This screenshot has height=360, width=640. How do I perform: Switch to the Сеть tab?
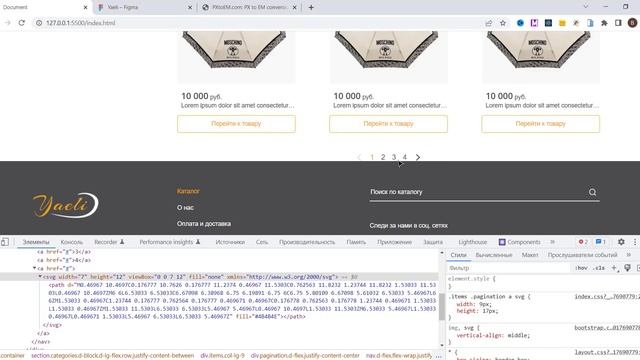(x=262, y=242)
